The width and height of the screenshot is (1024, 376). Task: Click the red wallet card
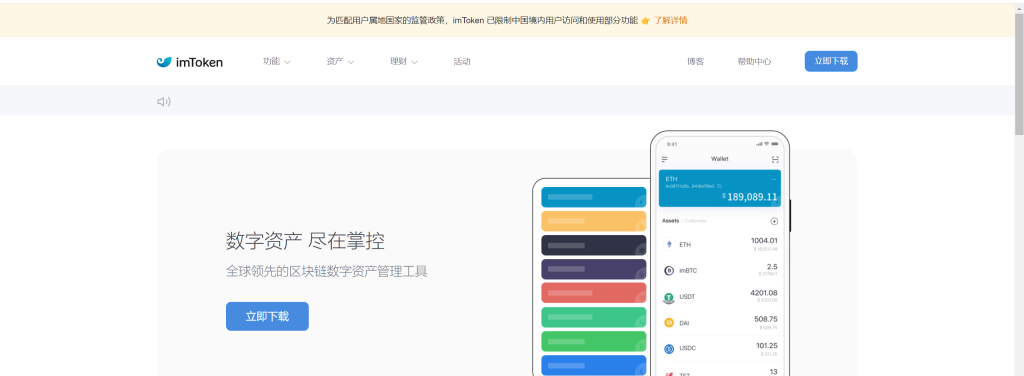coord(594,292)
